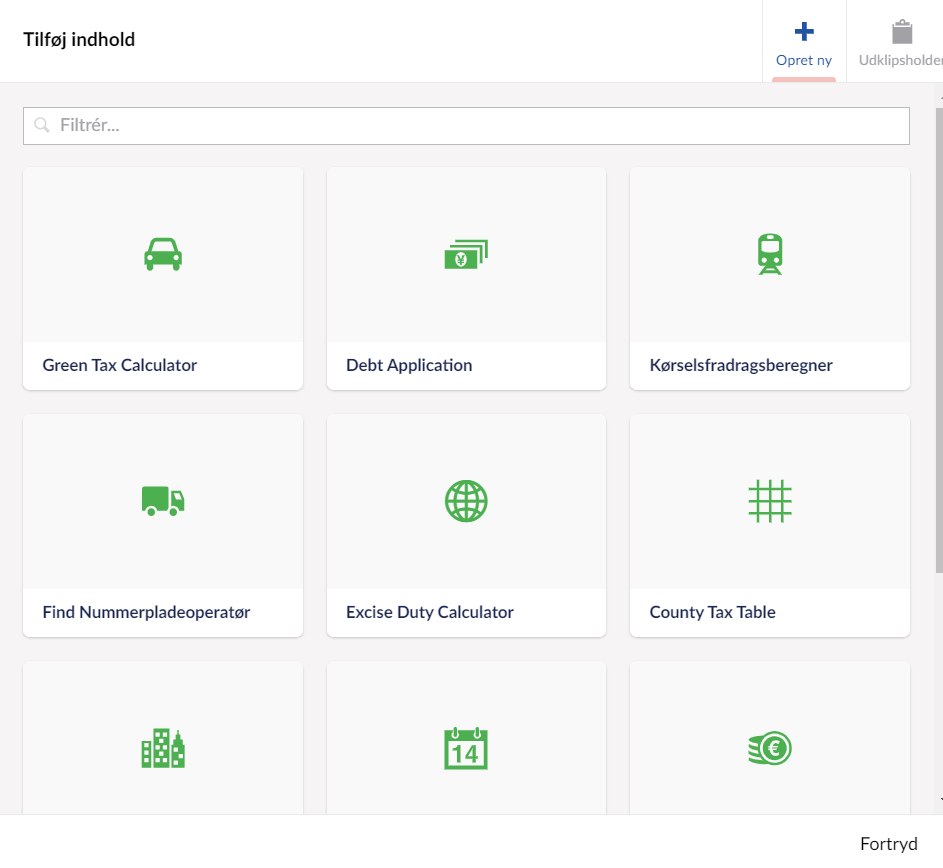This screenshot has height=868, width=943.
Task: Click the city buildings icon
Action: (162, 747)
